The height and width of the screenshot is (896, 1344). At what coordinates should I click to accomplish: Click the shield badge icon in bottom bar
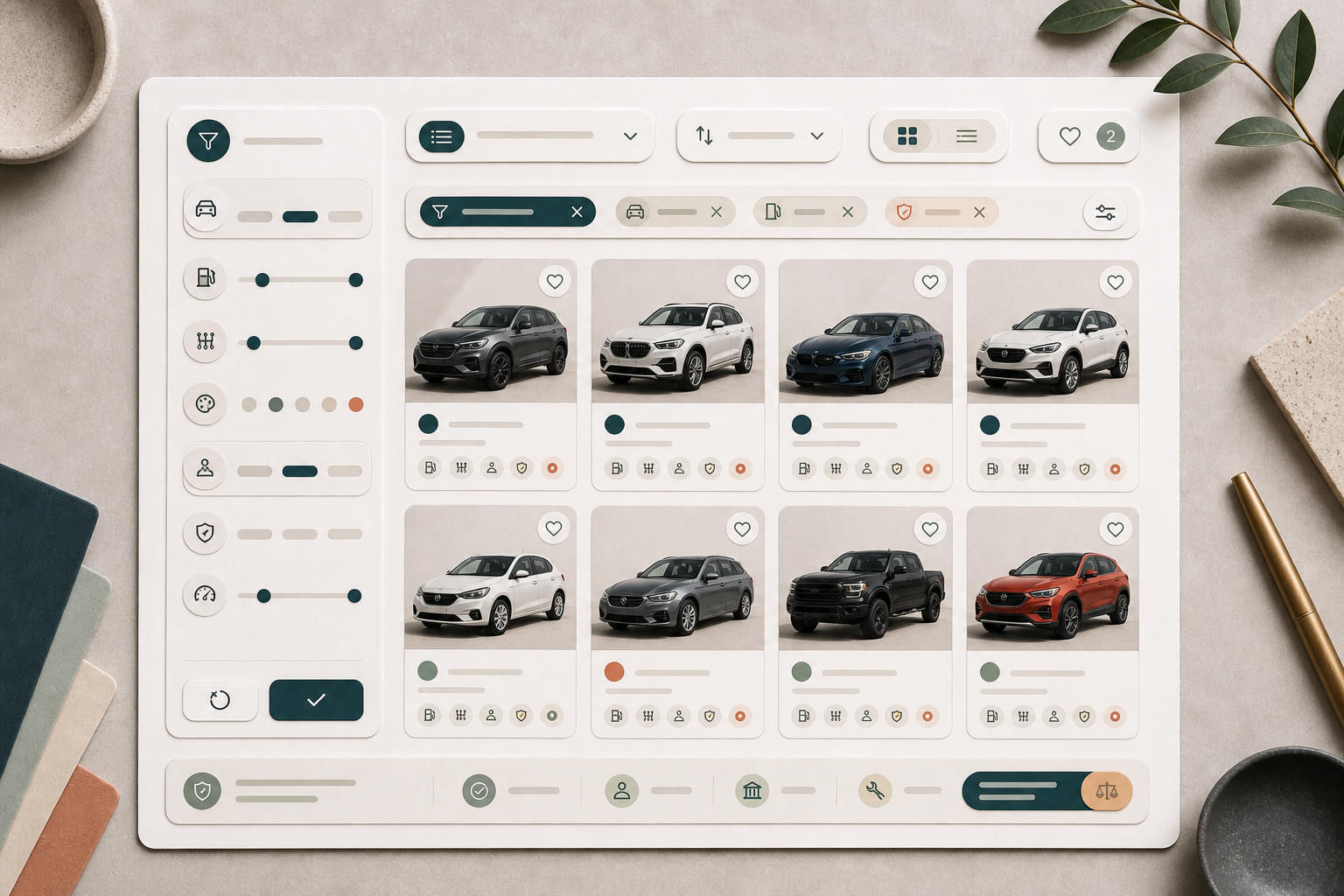click(202, 791)
